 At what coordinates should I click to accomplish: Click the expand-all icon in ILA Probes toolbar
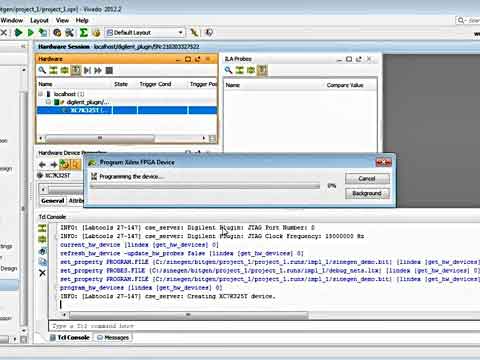tap(251, 70)
